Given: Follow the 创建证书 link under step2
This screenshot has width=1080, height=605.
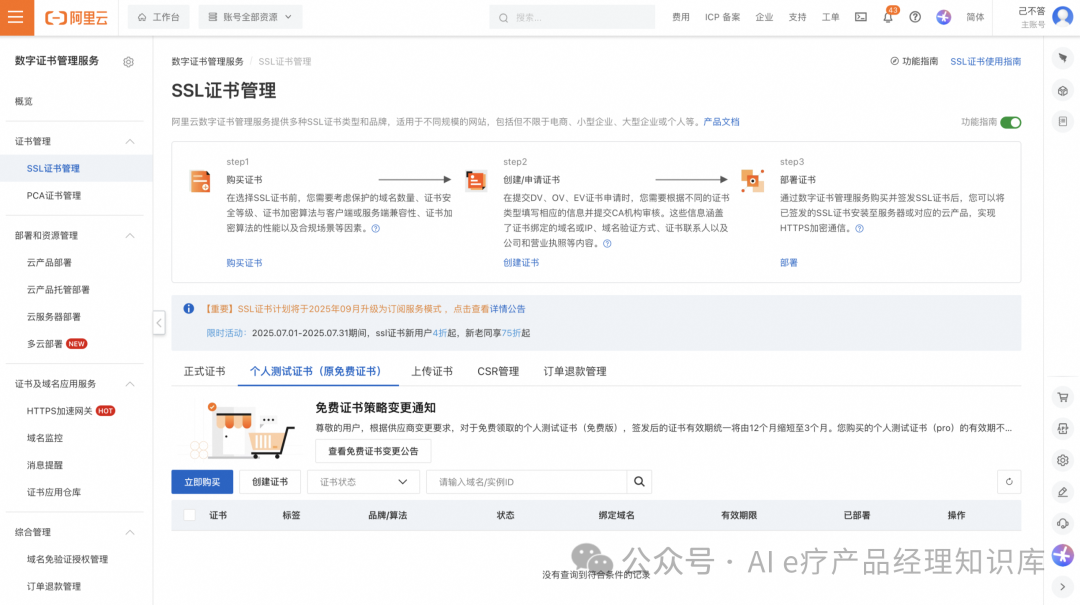Looking at the screenshot, I should click(521, 263).
